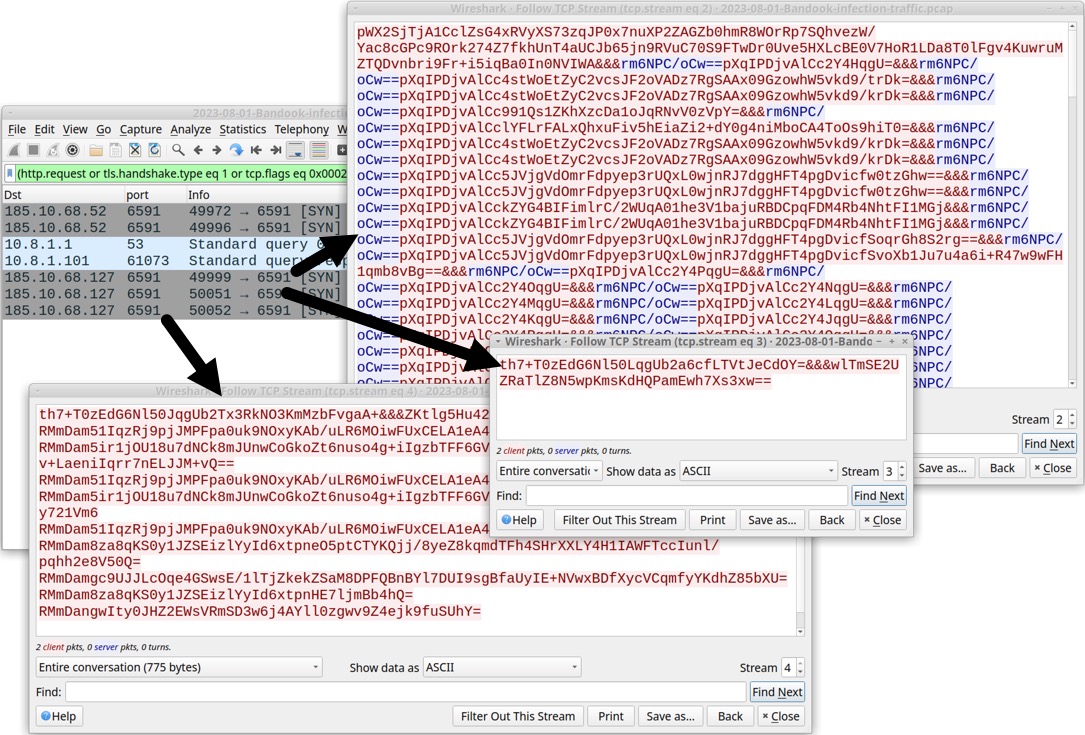Open the Edit menu
Image resolution: width=1085 pixels, height=735 pixels.
click(44, 129)
